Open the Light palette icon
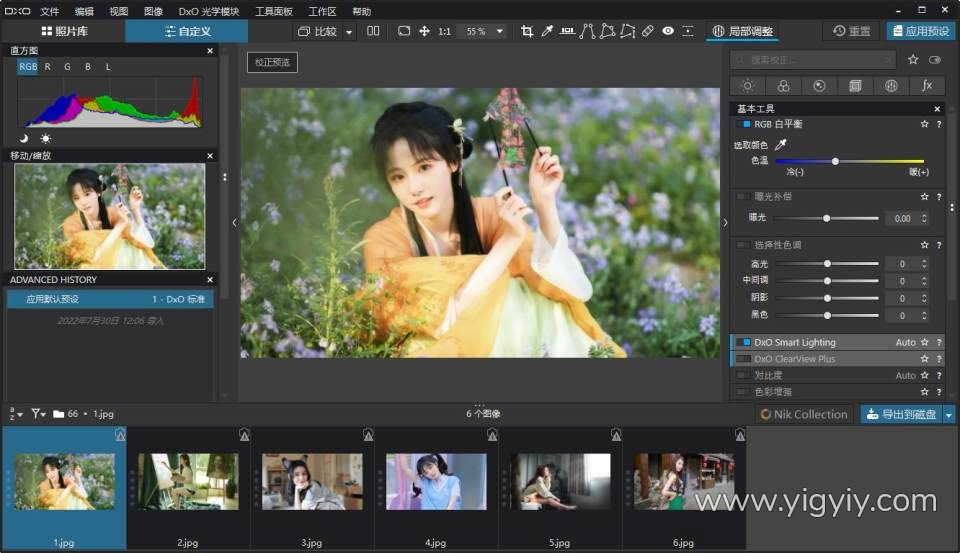This screenshot has height=553, width=960. (x=748, y=86)
